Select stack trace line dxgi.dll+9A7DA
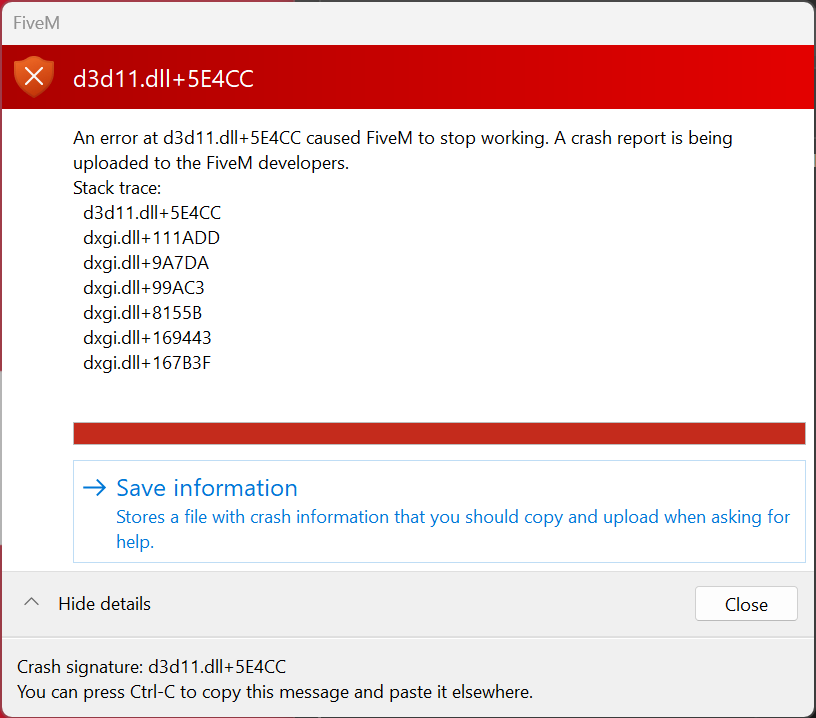Screen dimensions: 816x718 (x=146, y=263)
